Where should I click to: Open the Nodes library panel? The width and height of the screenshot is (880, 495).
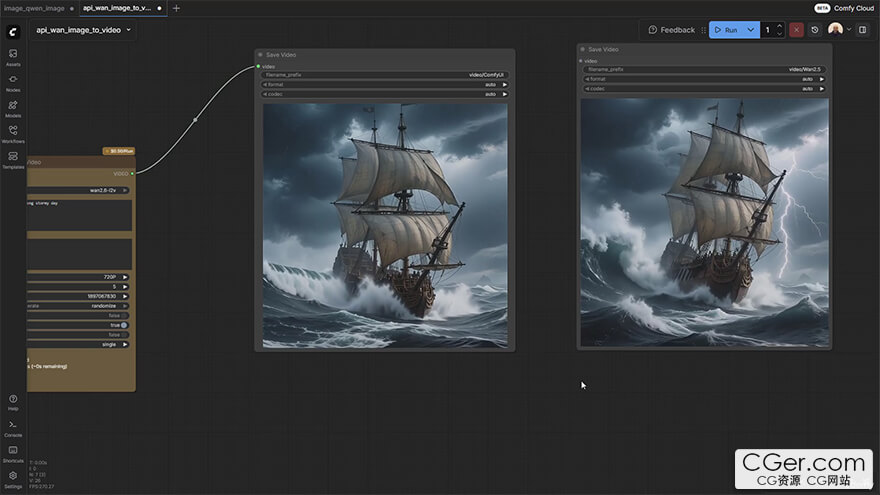click(13, 82)
